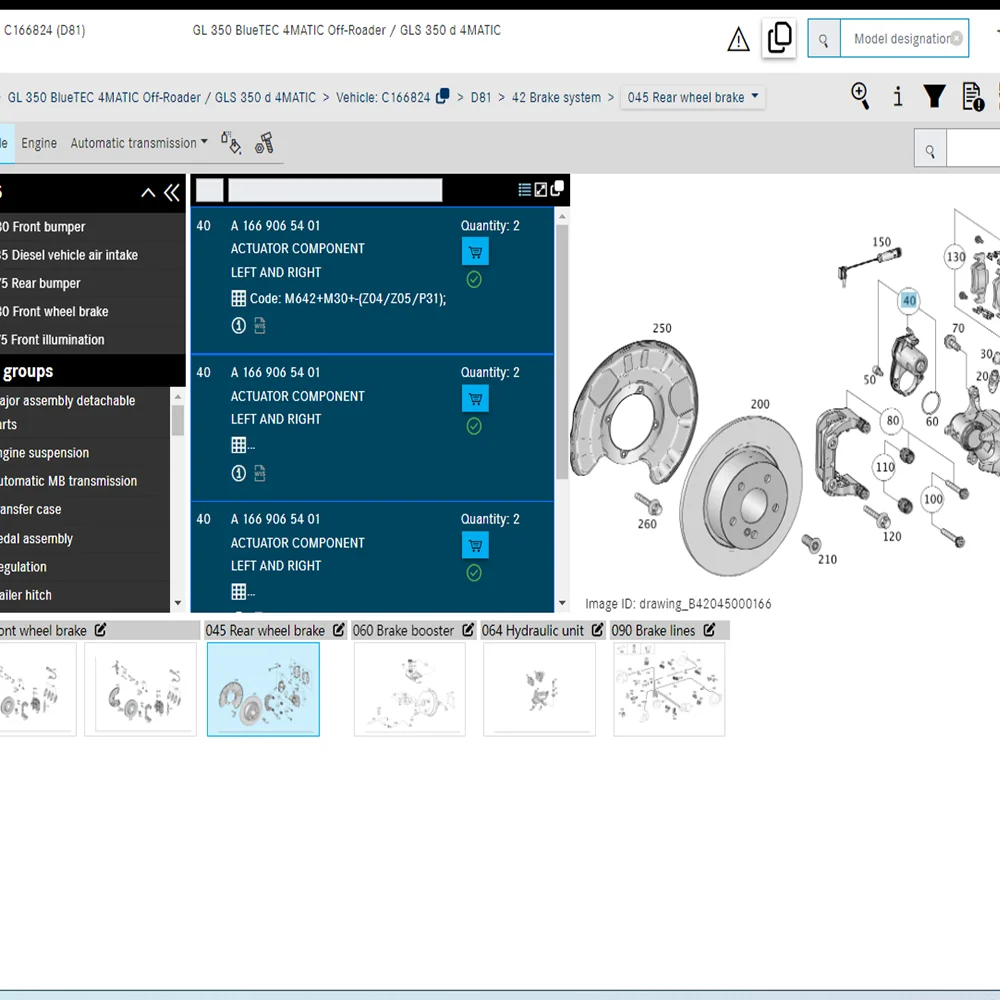The height and width of the screenshot is (1000, 1000).
Task: Open 060 Brake booster thumbnail
Action: tap(410, 689)
